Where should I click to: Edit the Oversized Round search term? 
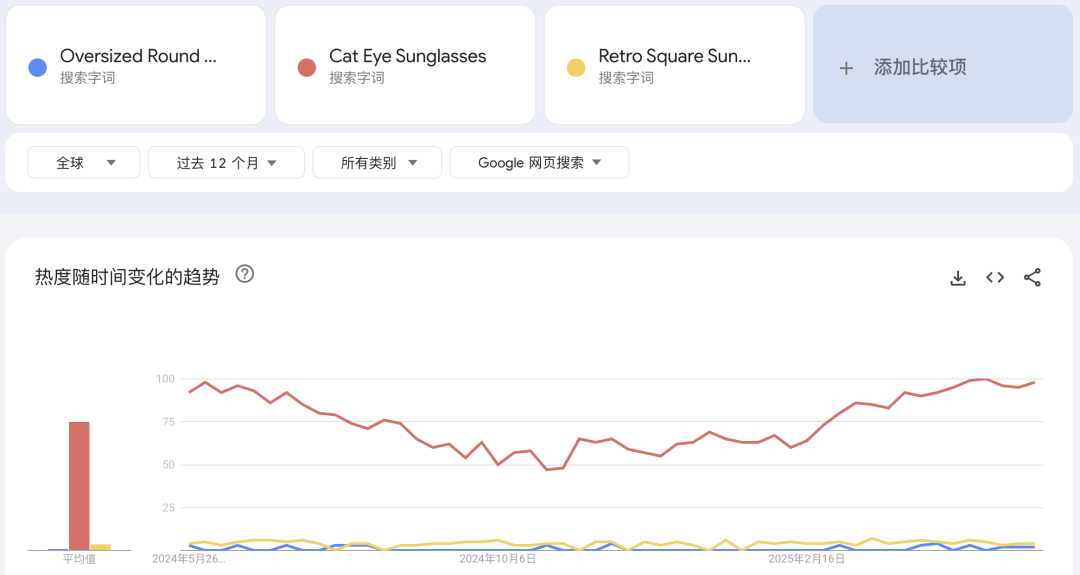tap(138, 57)
